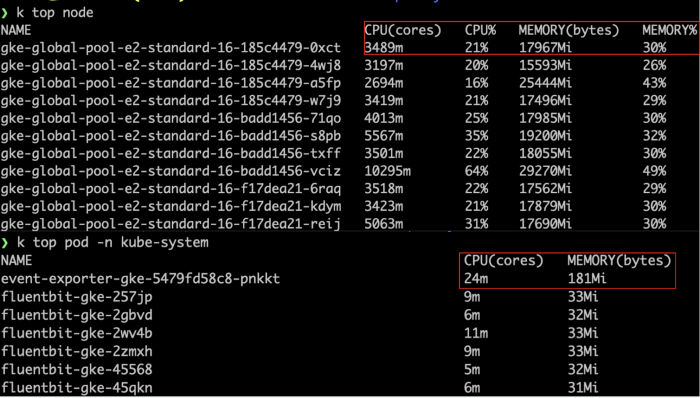Click the NAME header above the pod list
Viewport: 700px width, 398px height.
coord(16,261)
